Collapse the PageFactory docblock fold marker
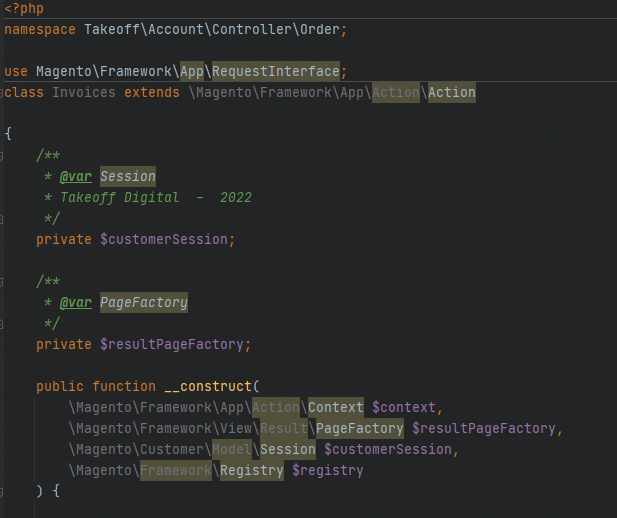This screenshot has width=617, height=518. [1, 282]
